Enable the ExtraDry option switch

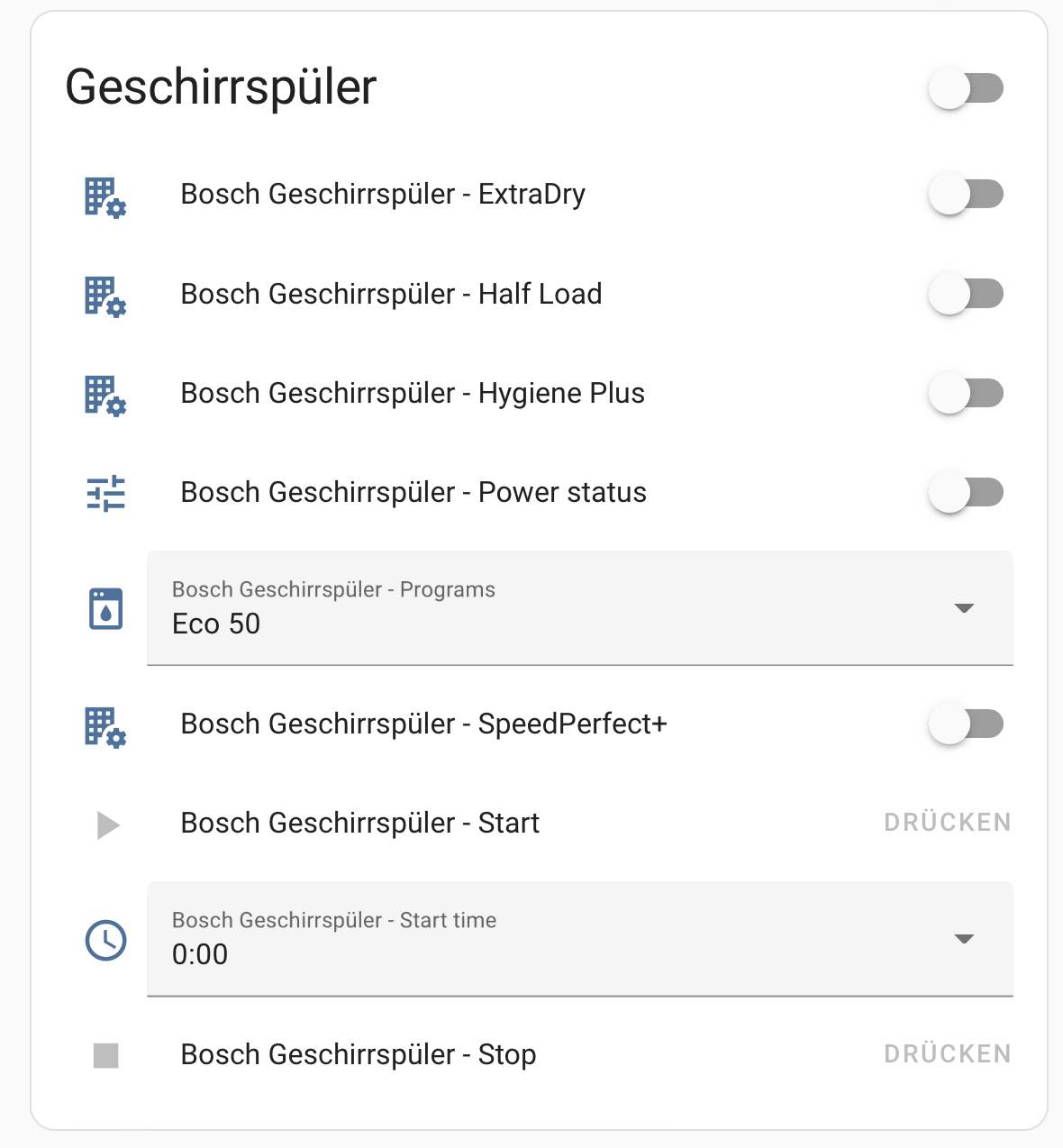pyautogui.click(x=966, y=194)
